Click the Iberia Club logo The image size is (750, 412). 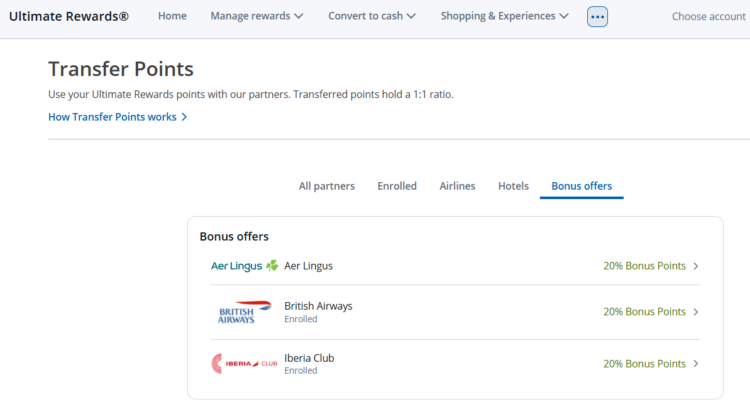pyautogui.click(x=244, y=364)
